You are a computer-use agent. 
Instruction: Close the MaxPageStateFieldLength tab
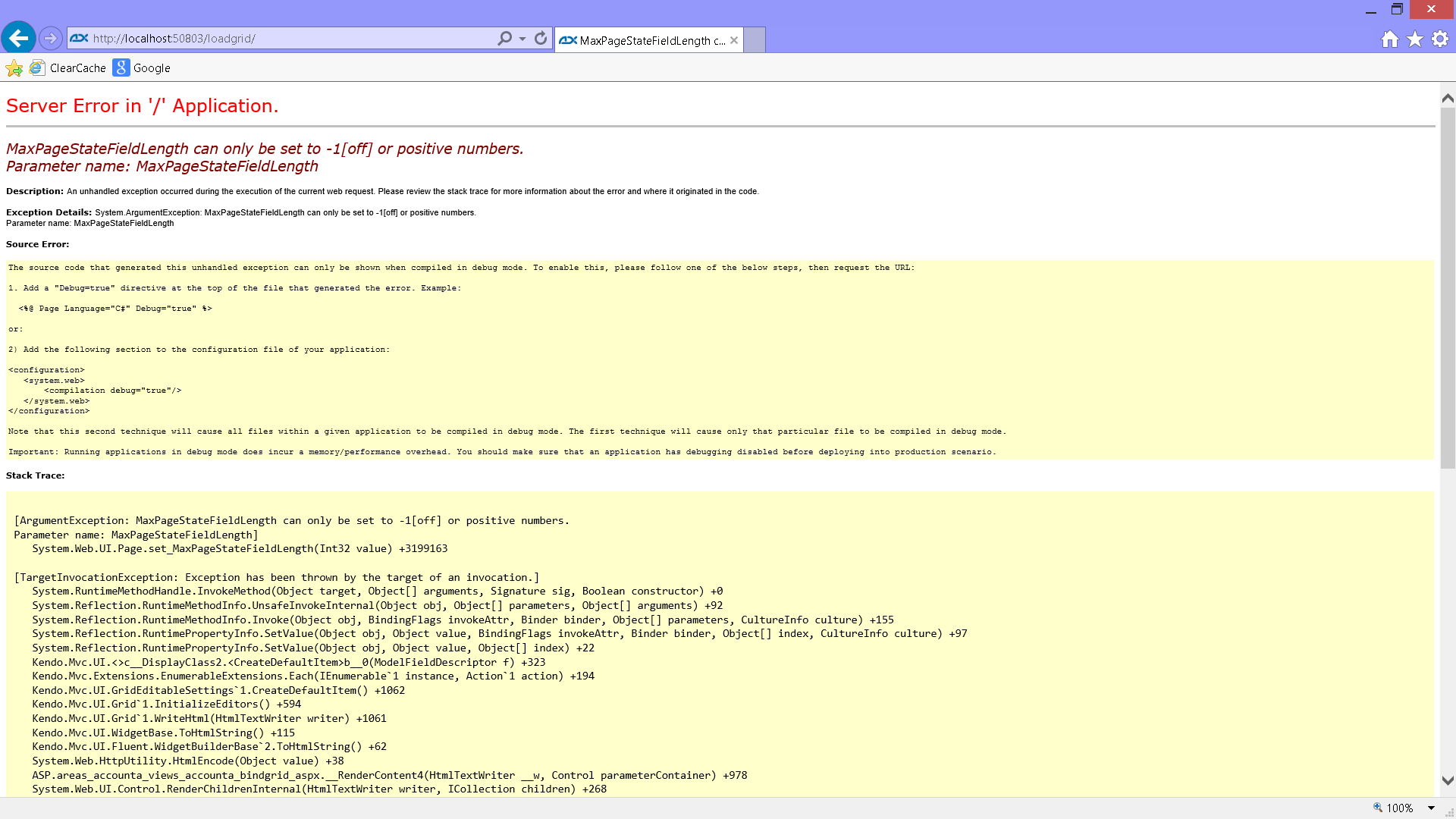[x=734, y=40]
